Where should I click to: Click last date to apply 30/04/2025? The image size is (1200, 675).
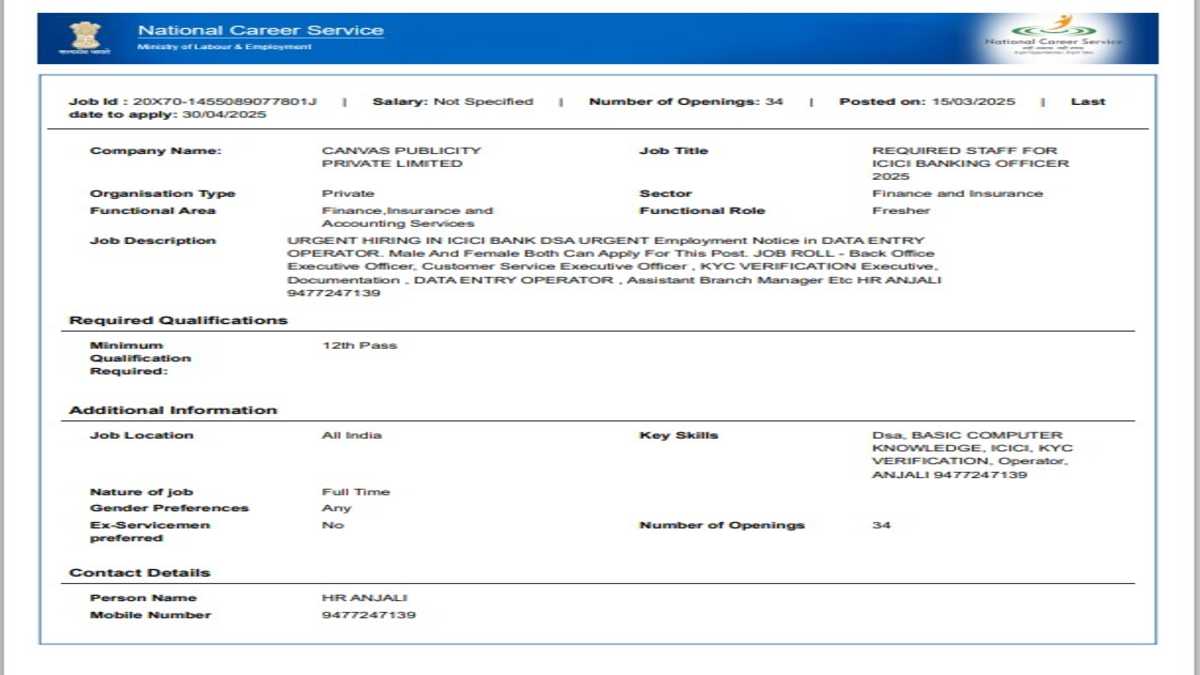click(224, 115)
